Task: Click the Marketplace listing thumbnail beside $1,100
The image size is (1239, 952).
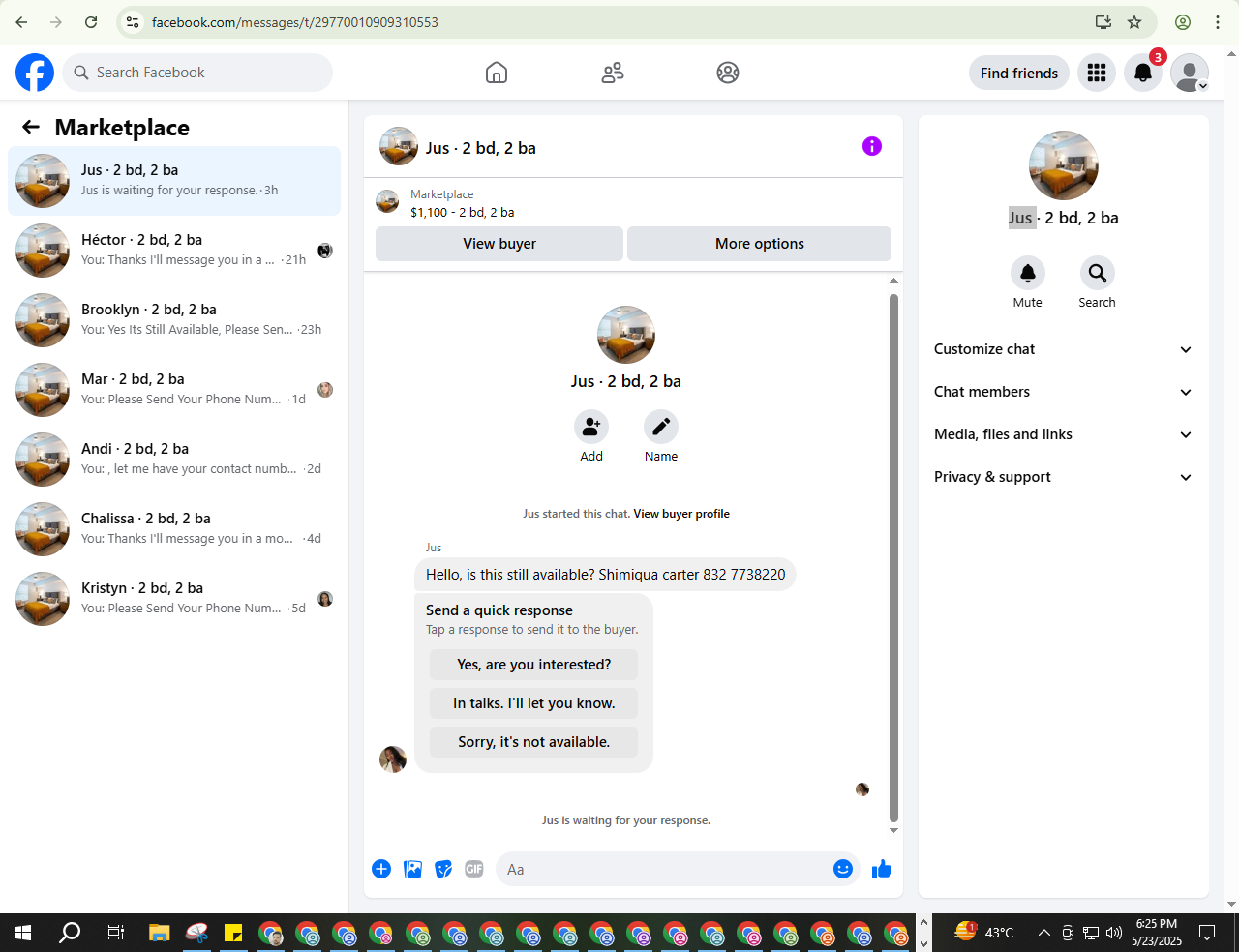Action: click(x=387, y=201)
